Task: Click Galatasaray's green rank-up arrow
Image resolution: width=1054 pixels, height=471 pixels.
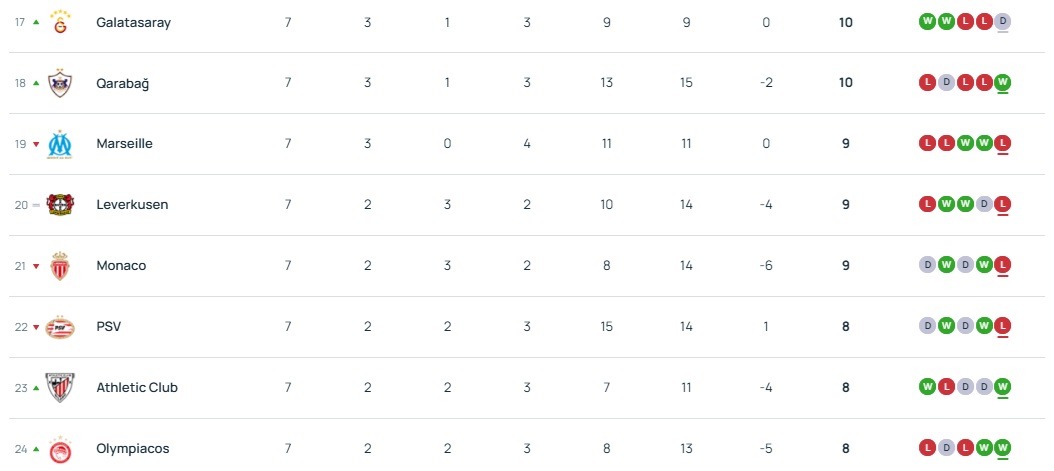Action: tap(36, 22)
